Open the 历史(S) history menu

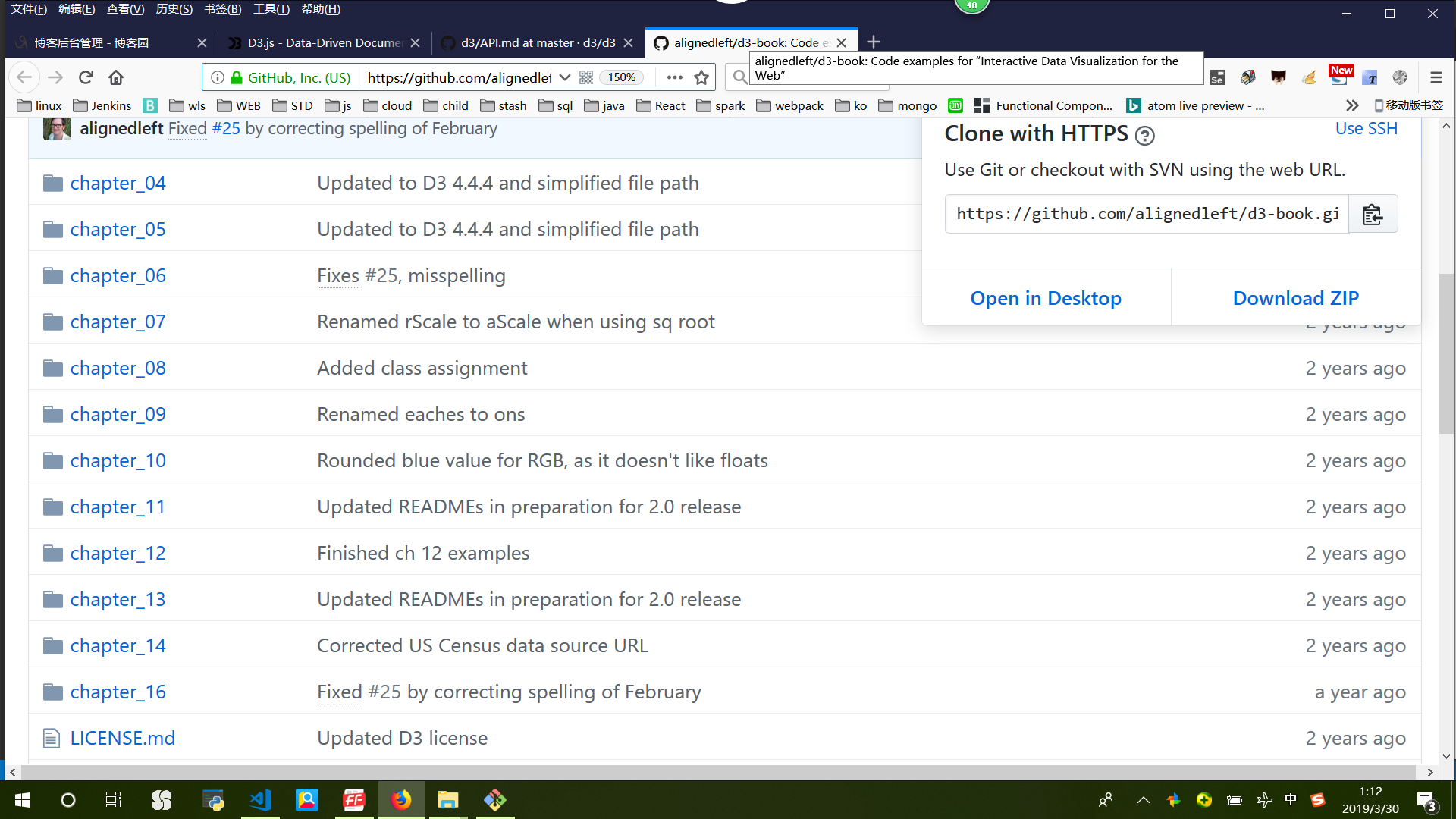coord(174,9)
